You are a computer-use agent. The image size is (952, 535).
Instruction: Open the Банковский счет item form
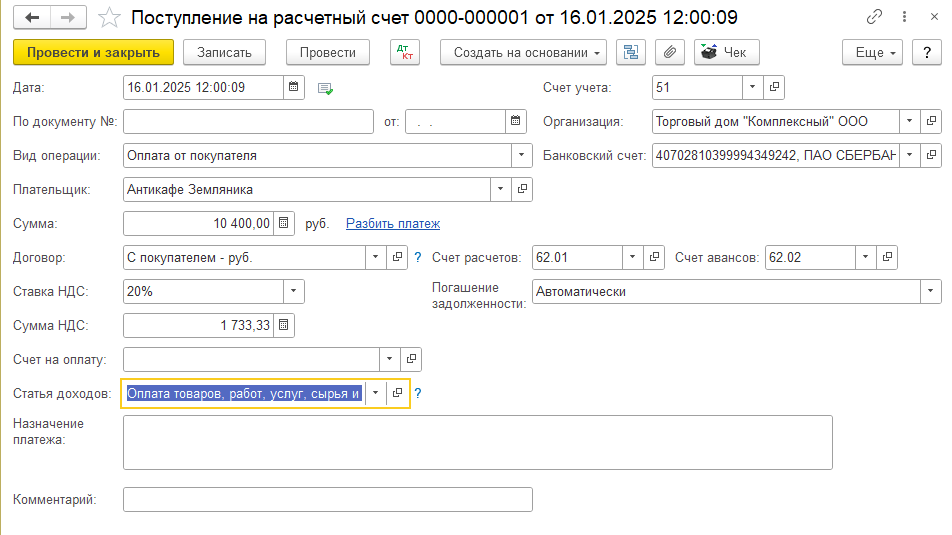(x=931, y=155)
